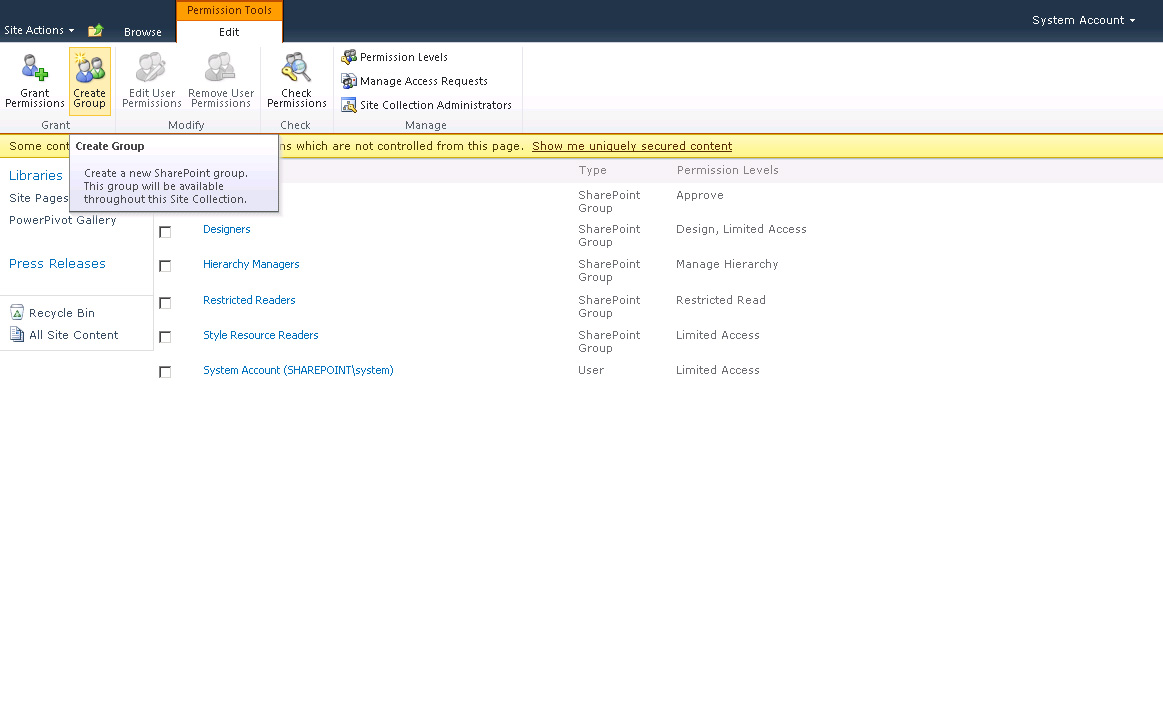The height and width of the screenshot is (721, 1163).
Task: Switch to the Edit ribbon tab
Action: pos(229,32)
